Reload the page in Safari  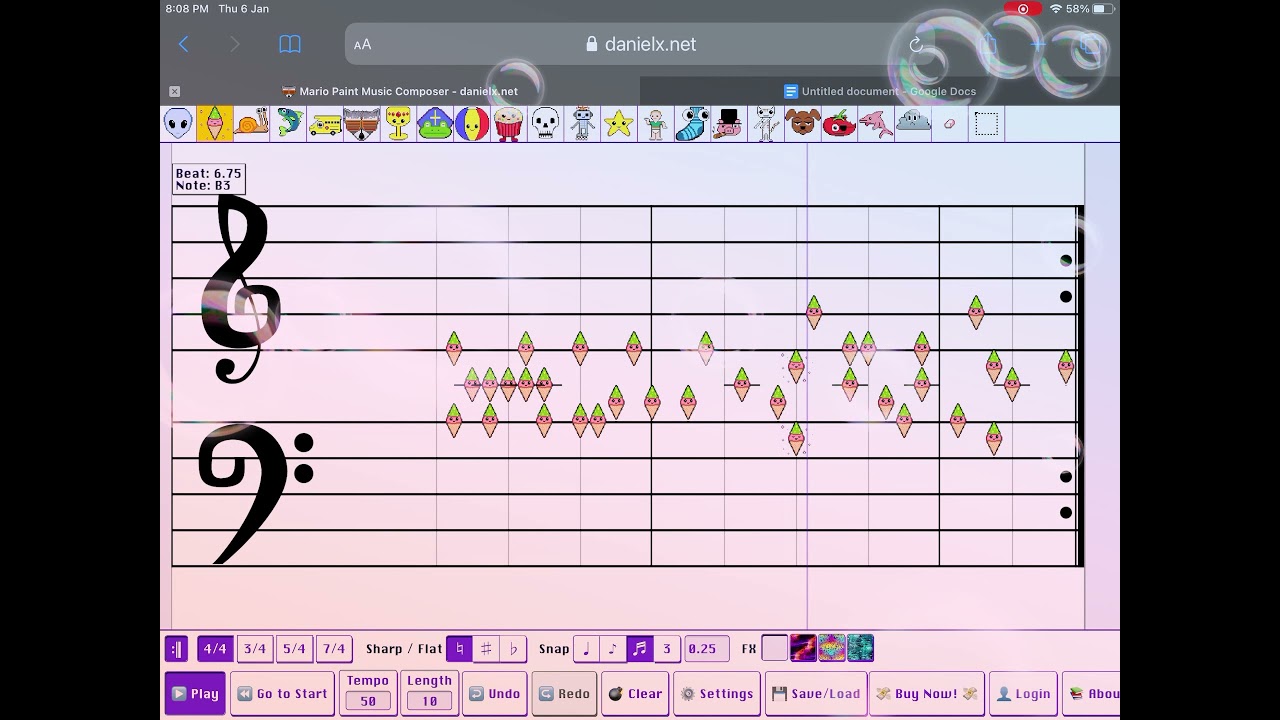point(916,44)
